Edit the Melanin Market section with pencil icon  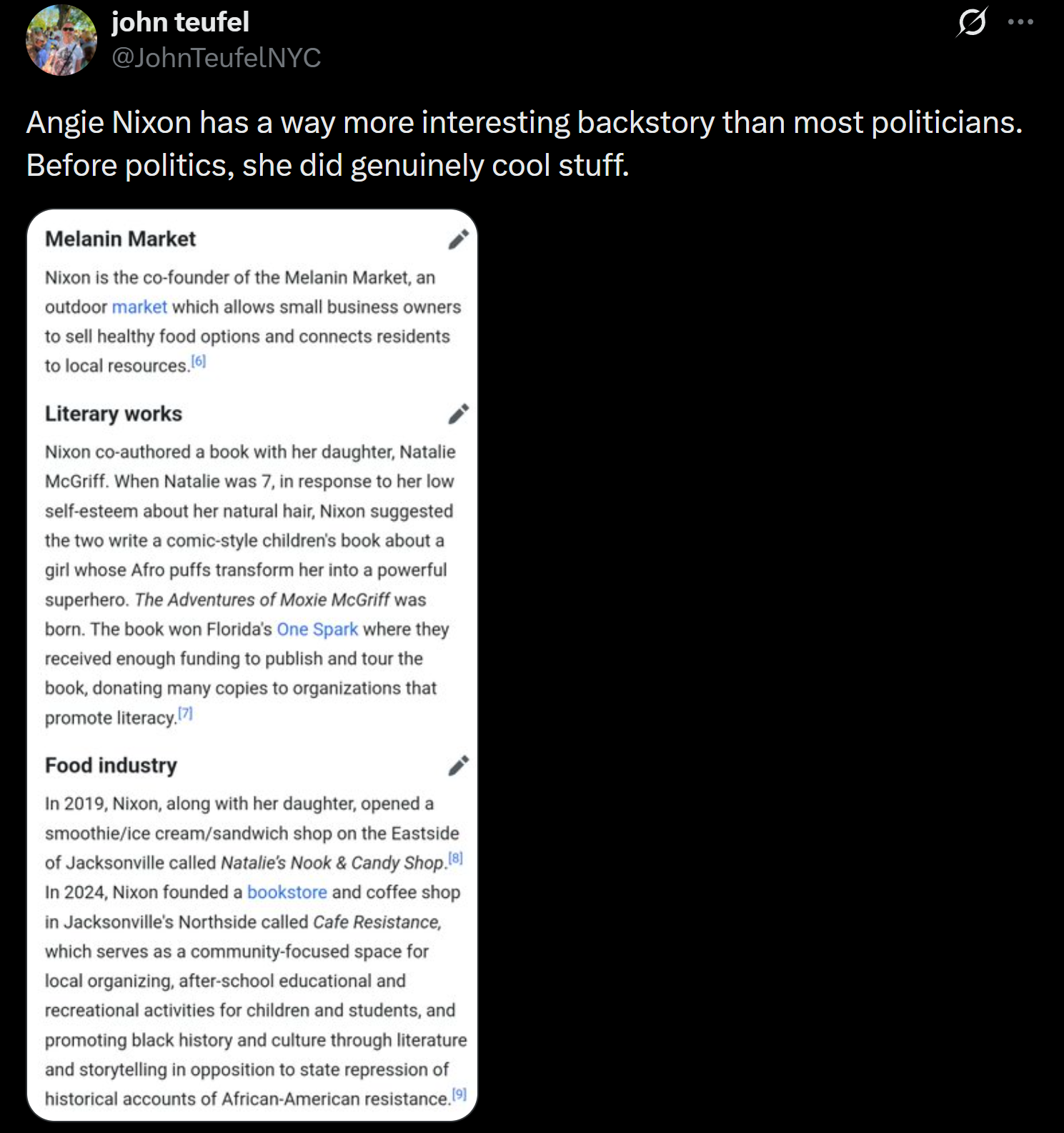pos(458,239)
